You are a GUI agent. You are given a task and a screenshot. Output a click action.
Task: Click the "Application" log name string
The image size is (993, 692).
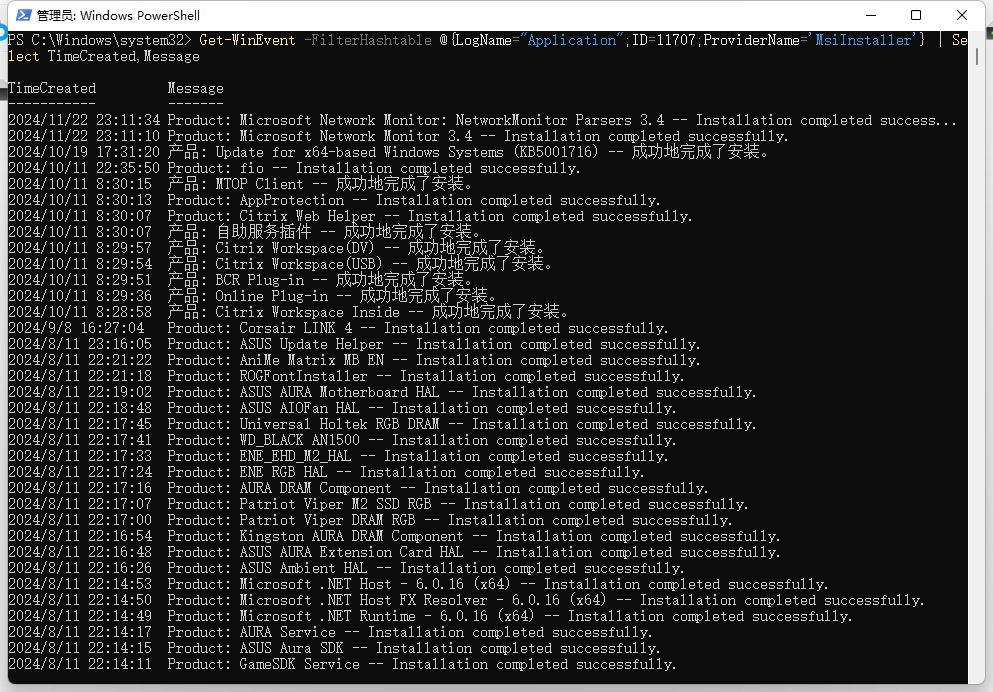click(x=572, y=40)
